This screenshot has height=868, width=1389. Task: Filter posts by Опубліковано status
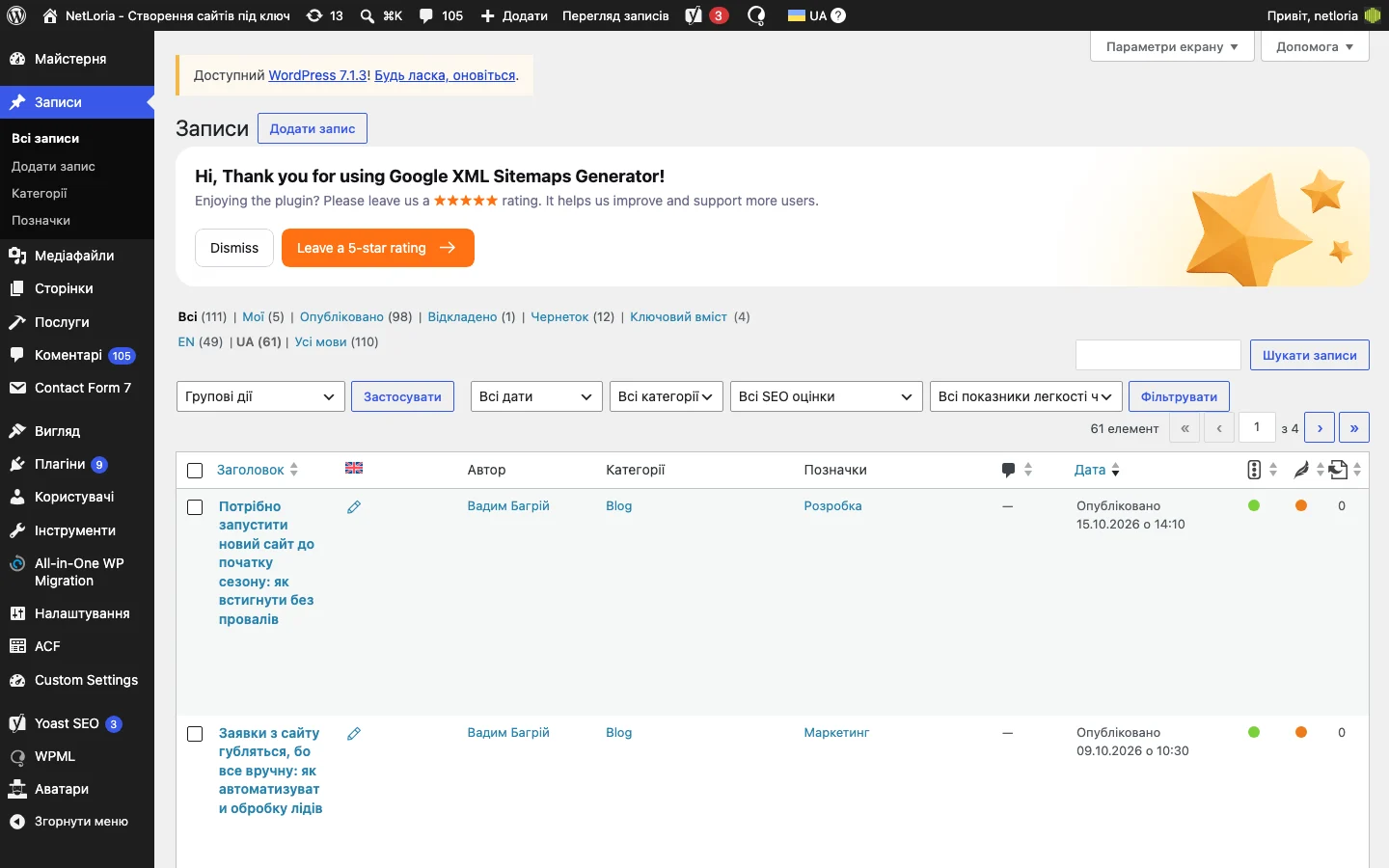point(341,316)
